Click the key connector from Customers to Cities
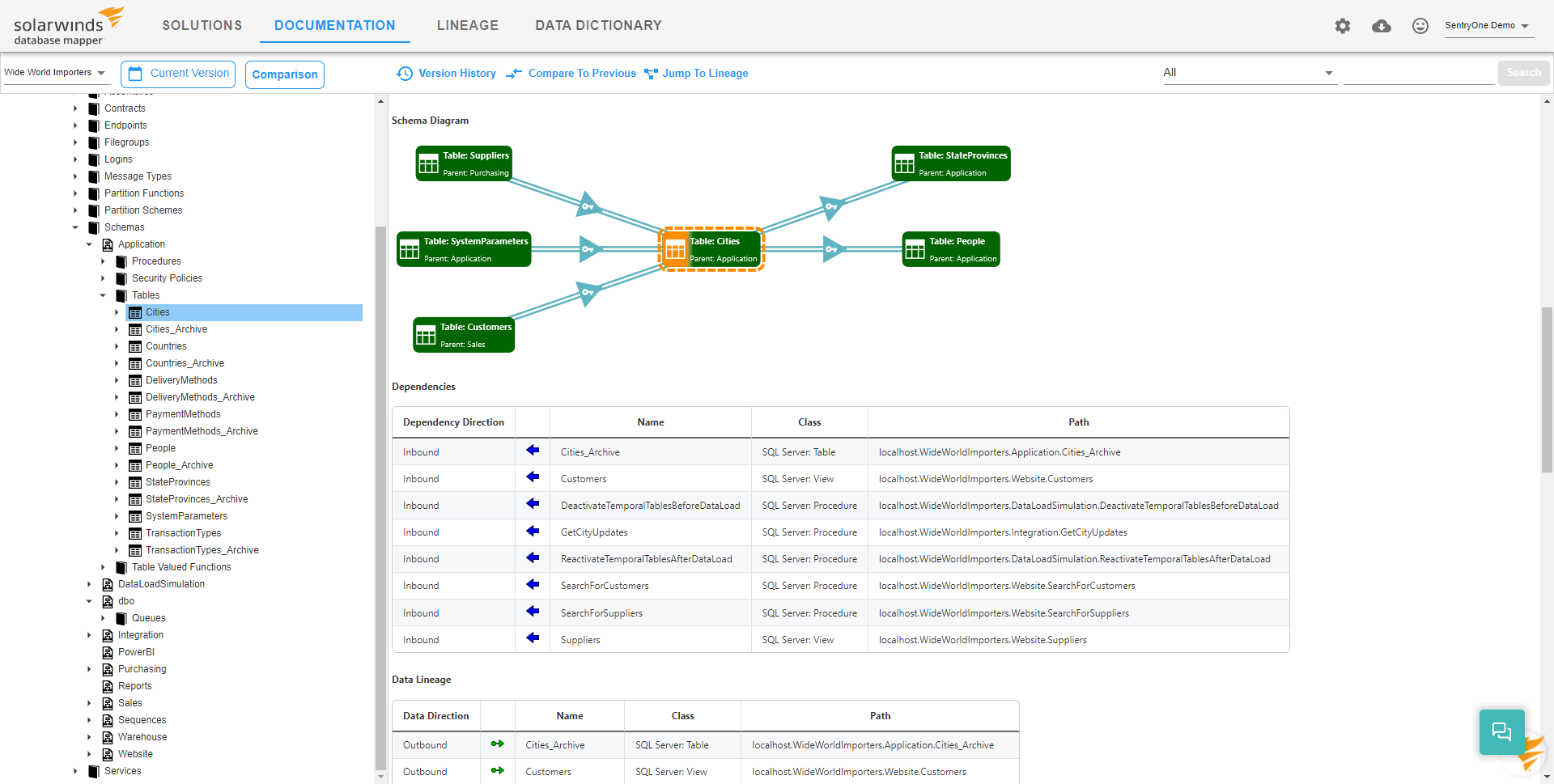The width and height of the screenshot is (1554, 784). click(x=588, y=292)
